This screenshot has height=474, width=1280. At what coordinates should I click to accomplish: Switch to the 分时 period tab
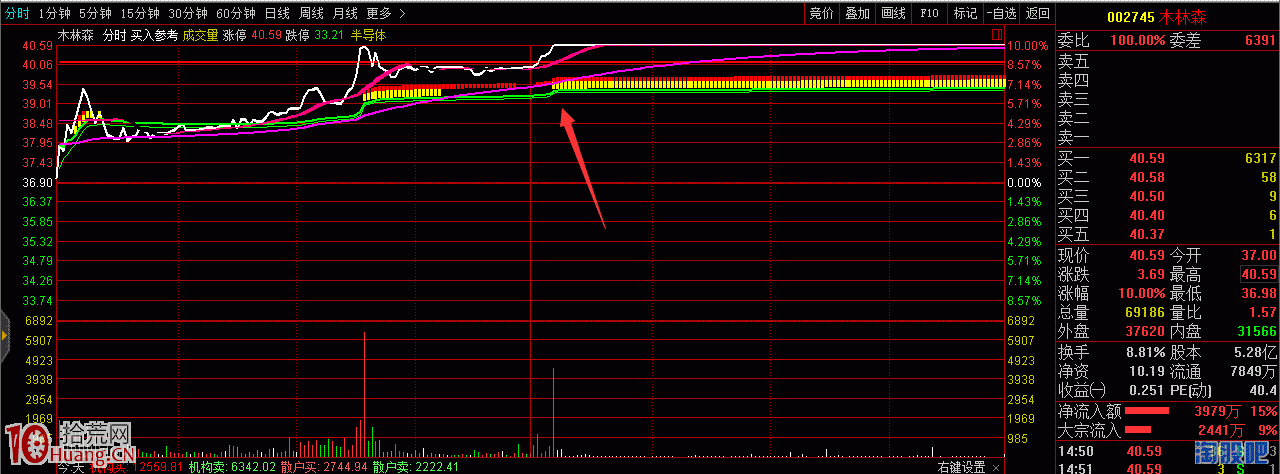pyautogui.click(x=17, y=13)
